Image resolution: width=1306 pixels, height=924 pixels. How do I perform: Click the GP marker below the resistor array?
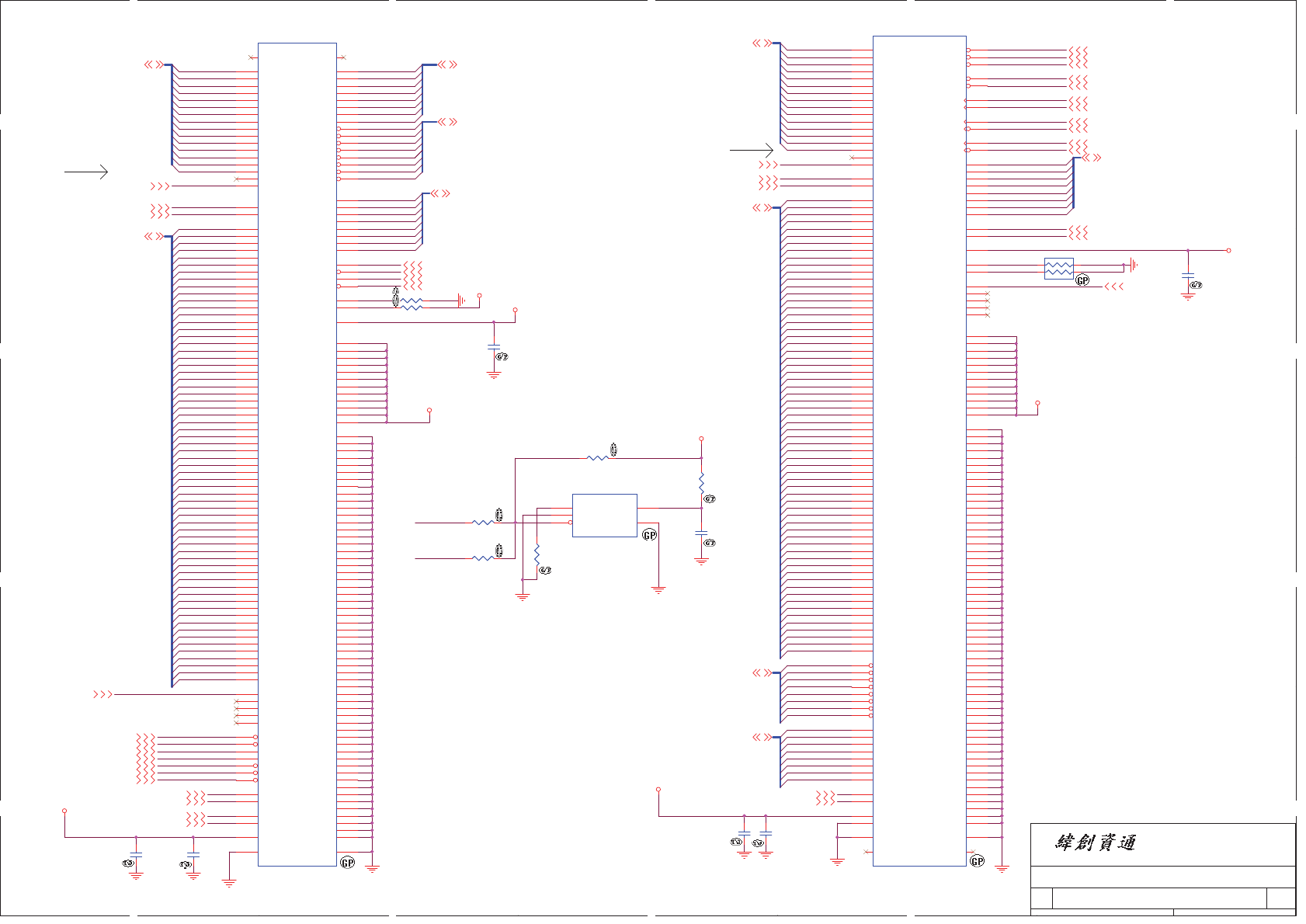1082,280
